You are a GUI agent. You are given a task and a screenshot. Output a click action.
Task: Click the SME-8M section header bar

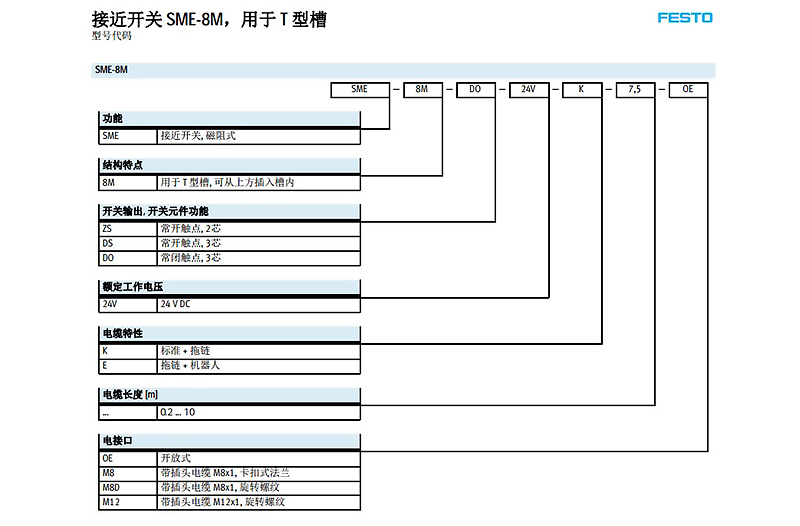pyautogui.click(x=403, y=70)
